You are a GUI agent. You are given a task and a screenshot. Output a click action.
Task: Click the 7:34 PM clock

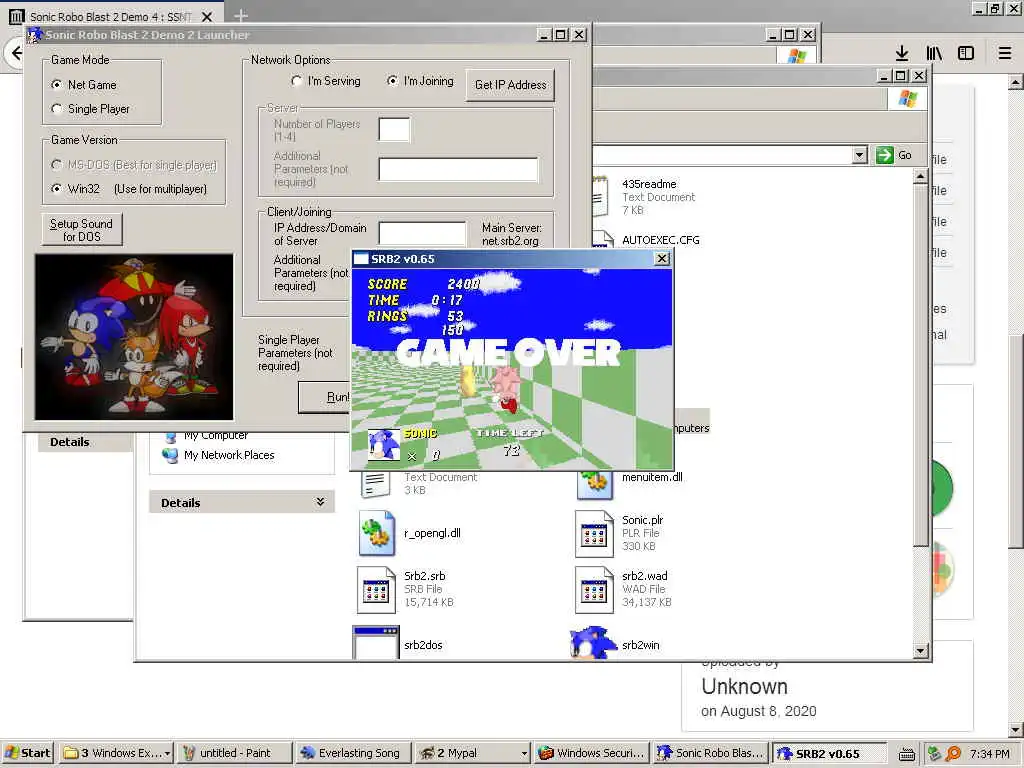989,754
